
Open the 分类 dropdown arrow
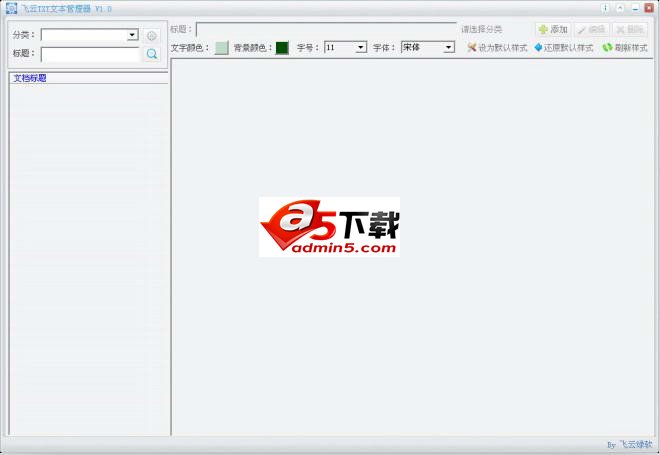133,35
